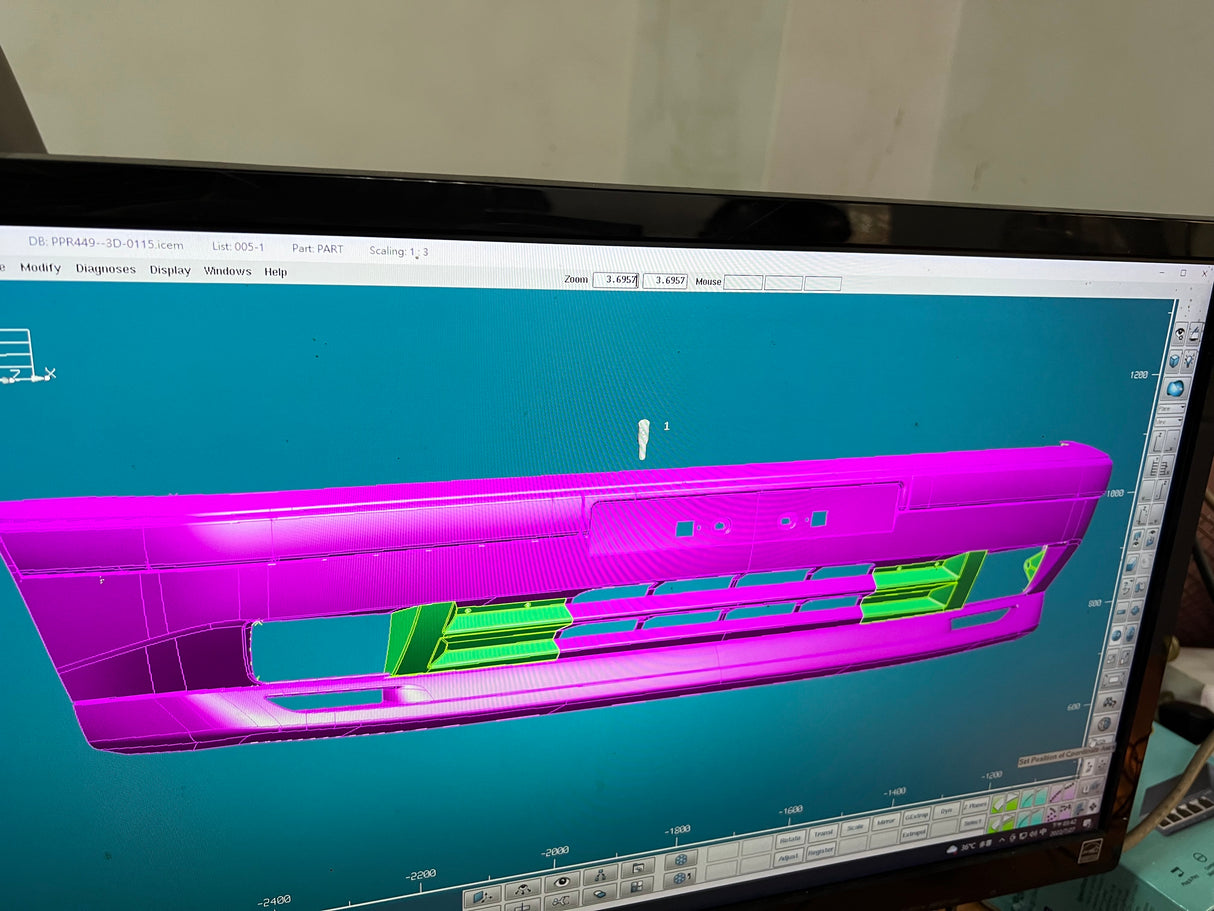Viewport: 1214px width, 911px height.
Task: Click the large blue shaded-object icon
Action: pyautogui.click(x=1174, y=388)
